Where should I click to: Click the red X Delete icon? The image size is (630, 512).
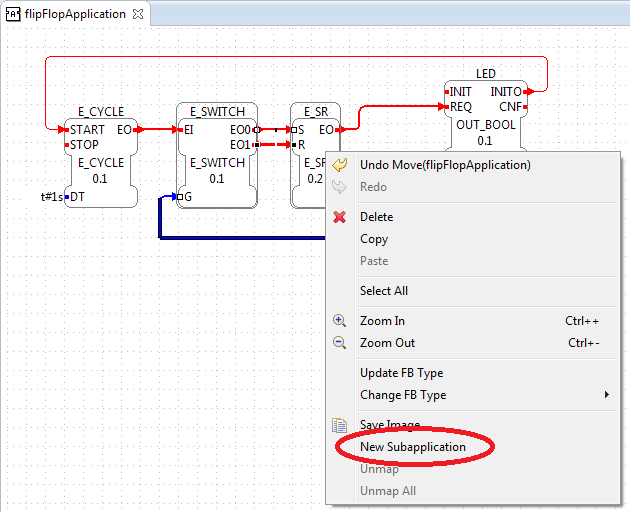click(x=340, y=217)
